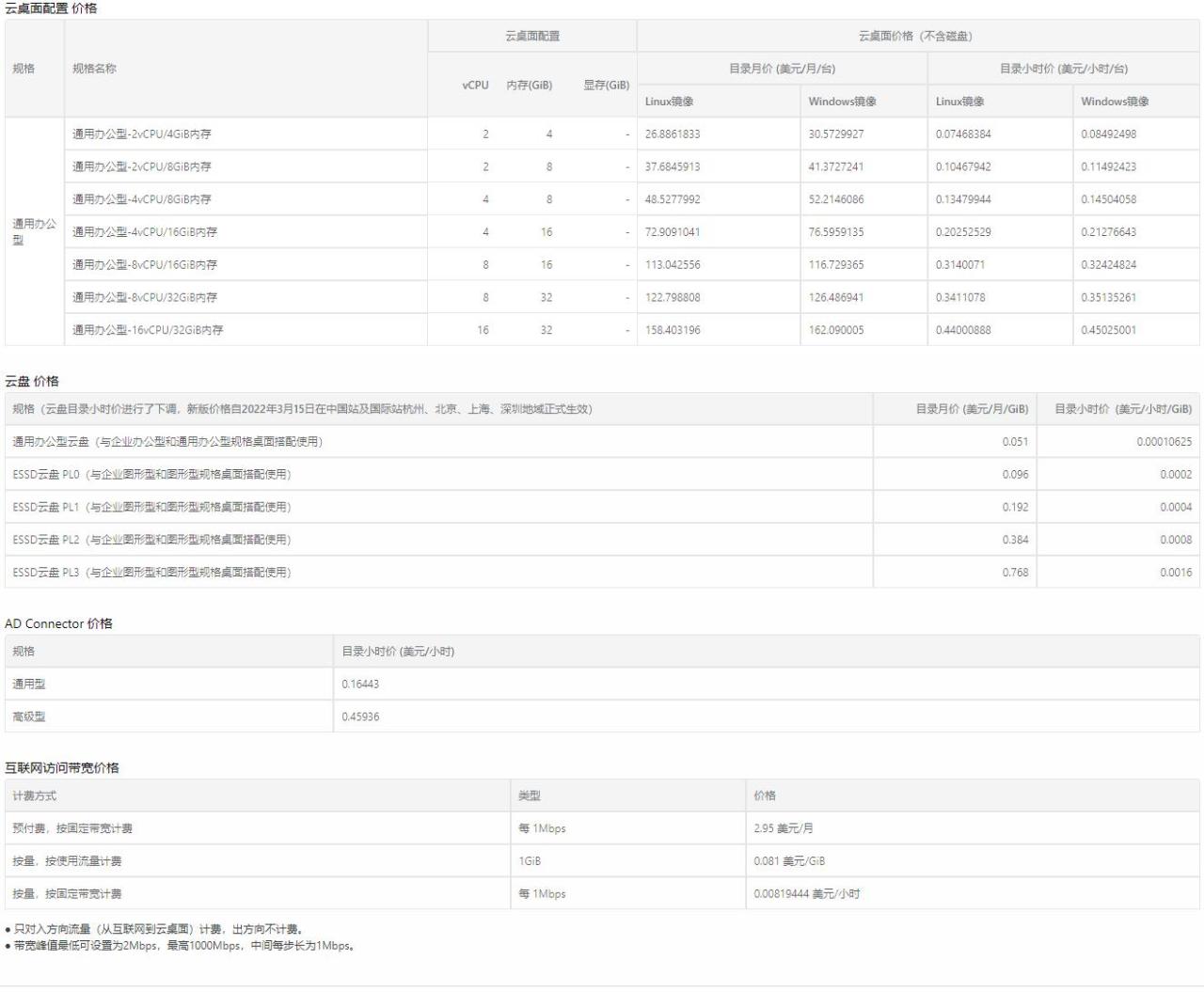Select the 通用办公型-8vCPU/32GiB内存 spec name
Screen dimensions: 1204x992
pyautogui.click(x=145, y=298)
